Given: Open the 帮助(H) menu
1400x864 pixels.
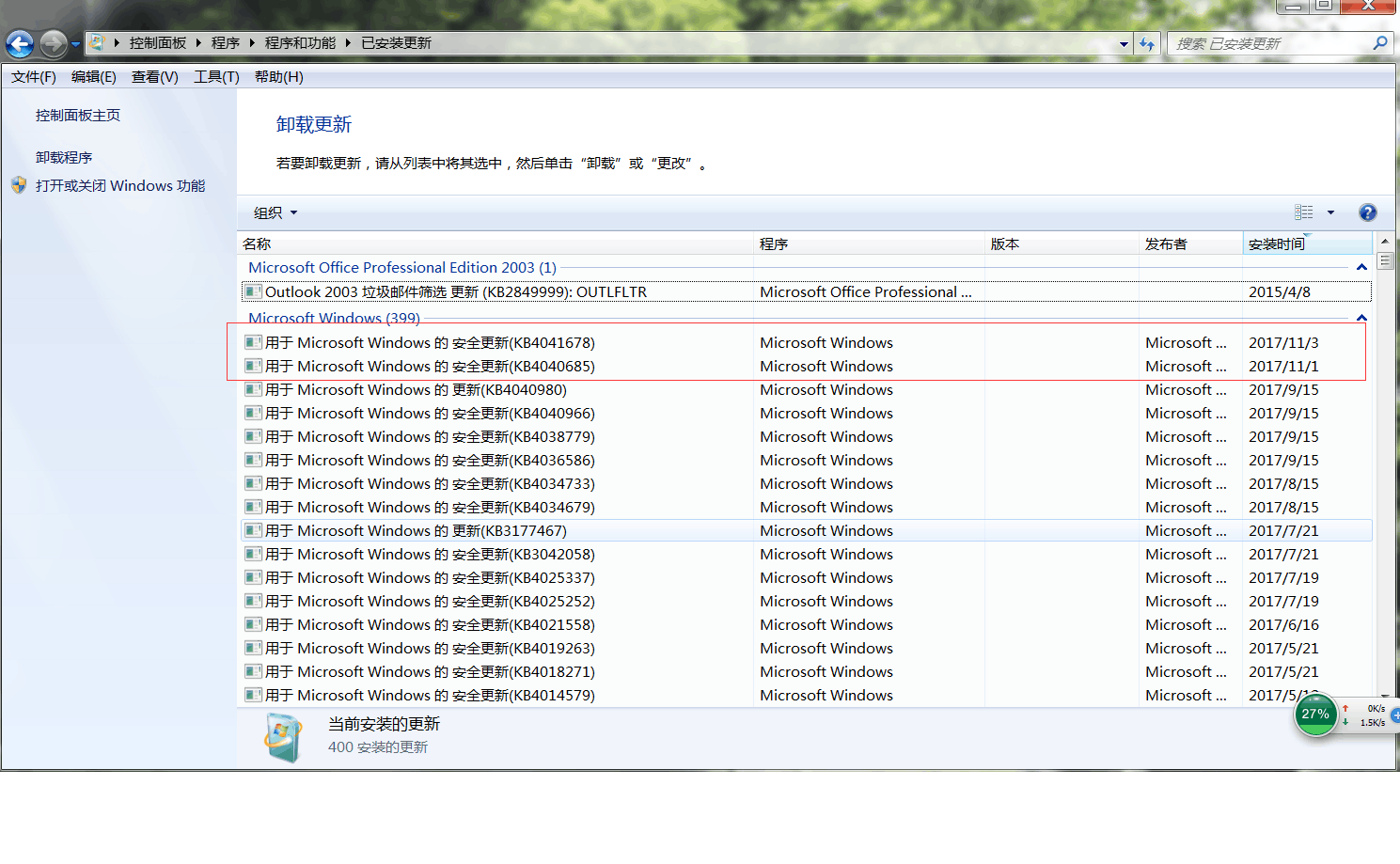Looking at the screenshot, I should tap(279, 77).
